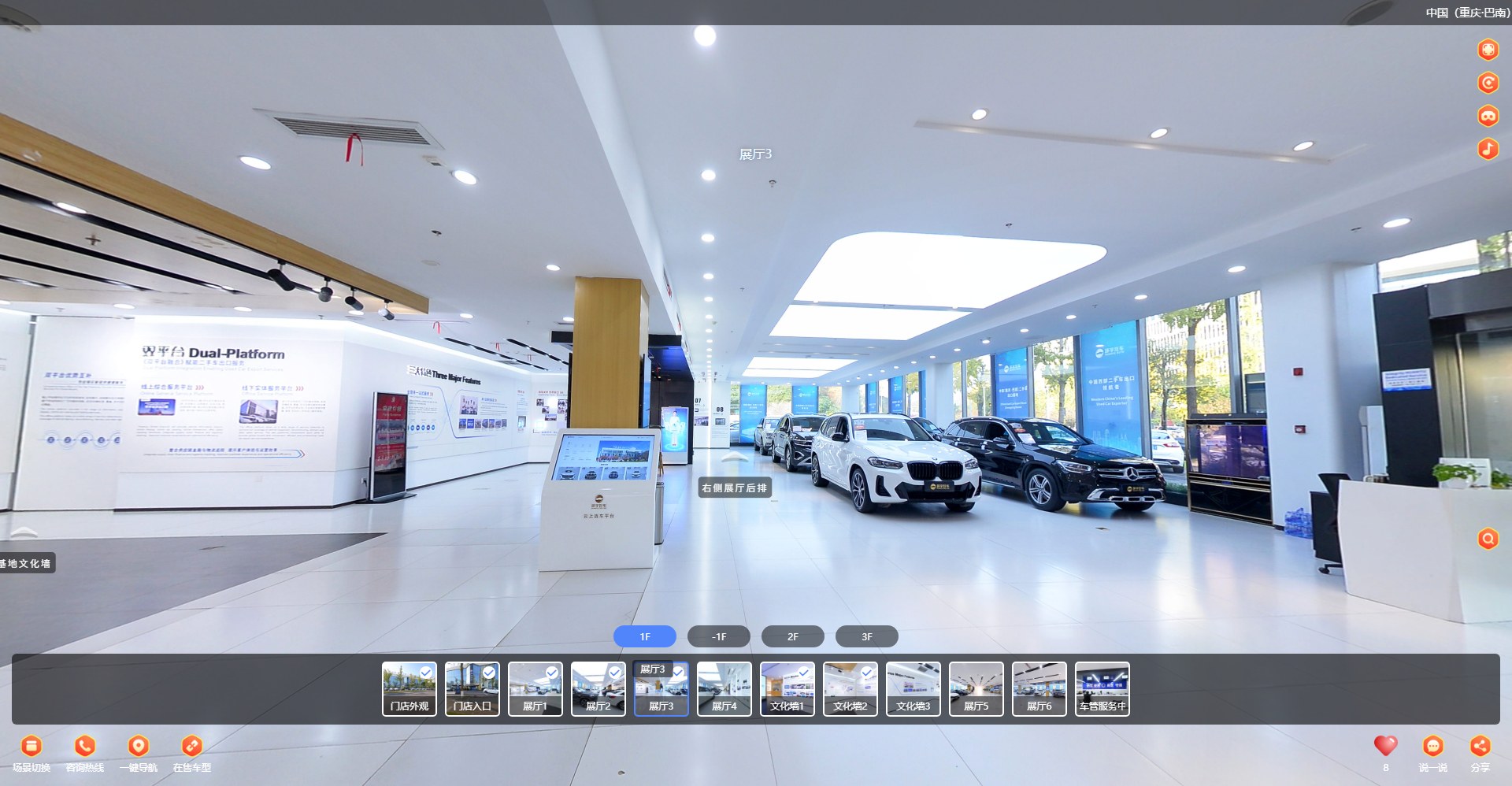This screenshot has height=786, width=1512.
Task: Click the 分享 share icon
Action: [x=1480, y=746]
